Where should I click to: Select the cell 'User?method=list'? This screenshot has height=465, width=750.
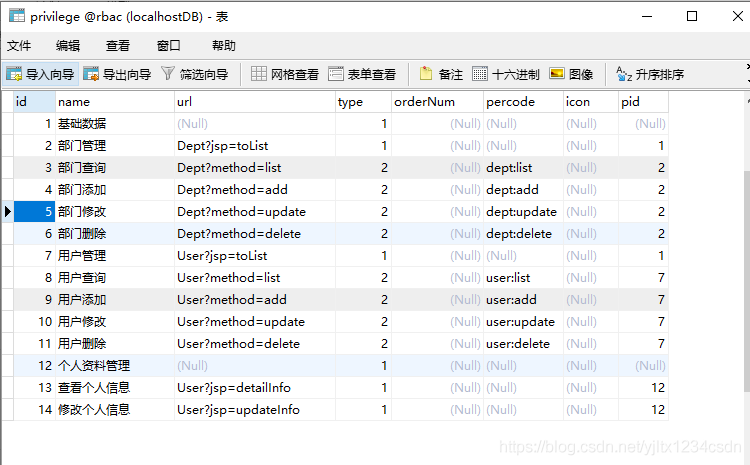[255, 278]
